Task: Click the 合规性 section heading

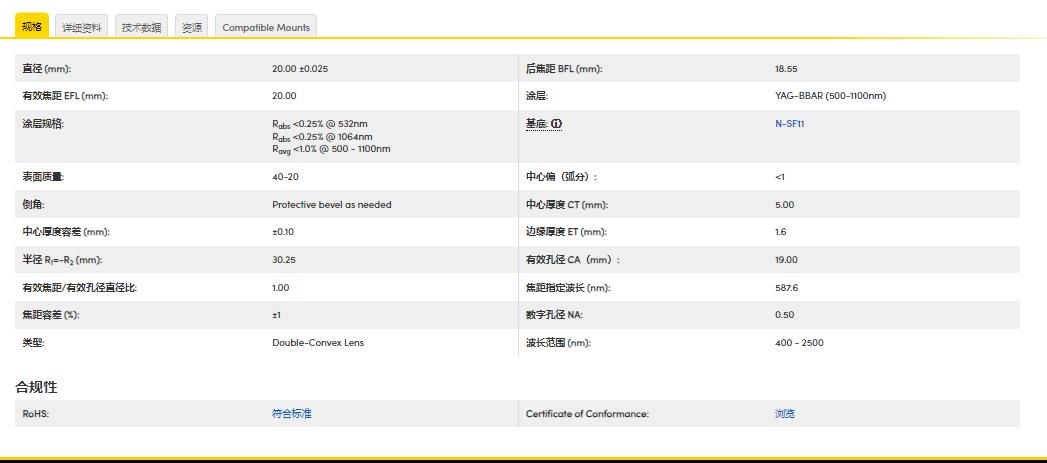Action: [36, 387]
